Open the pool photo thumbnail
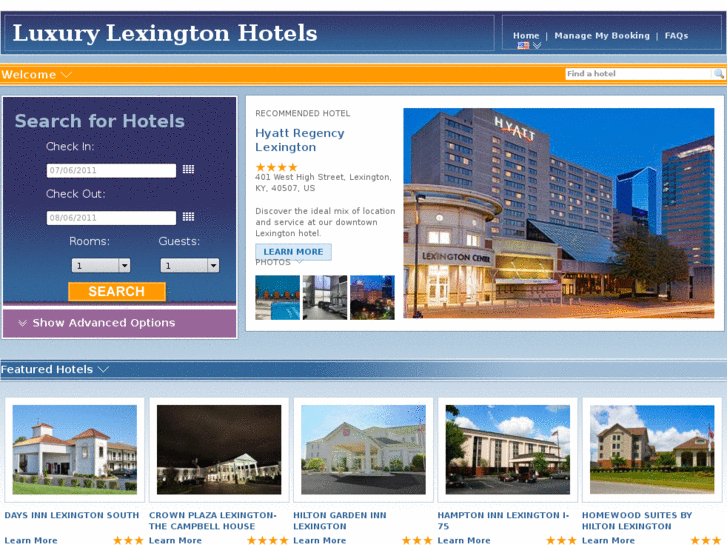The width and height of the screenshot is (727, 545). 277,297
